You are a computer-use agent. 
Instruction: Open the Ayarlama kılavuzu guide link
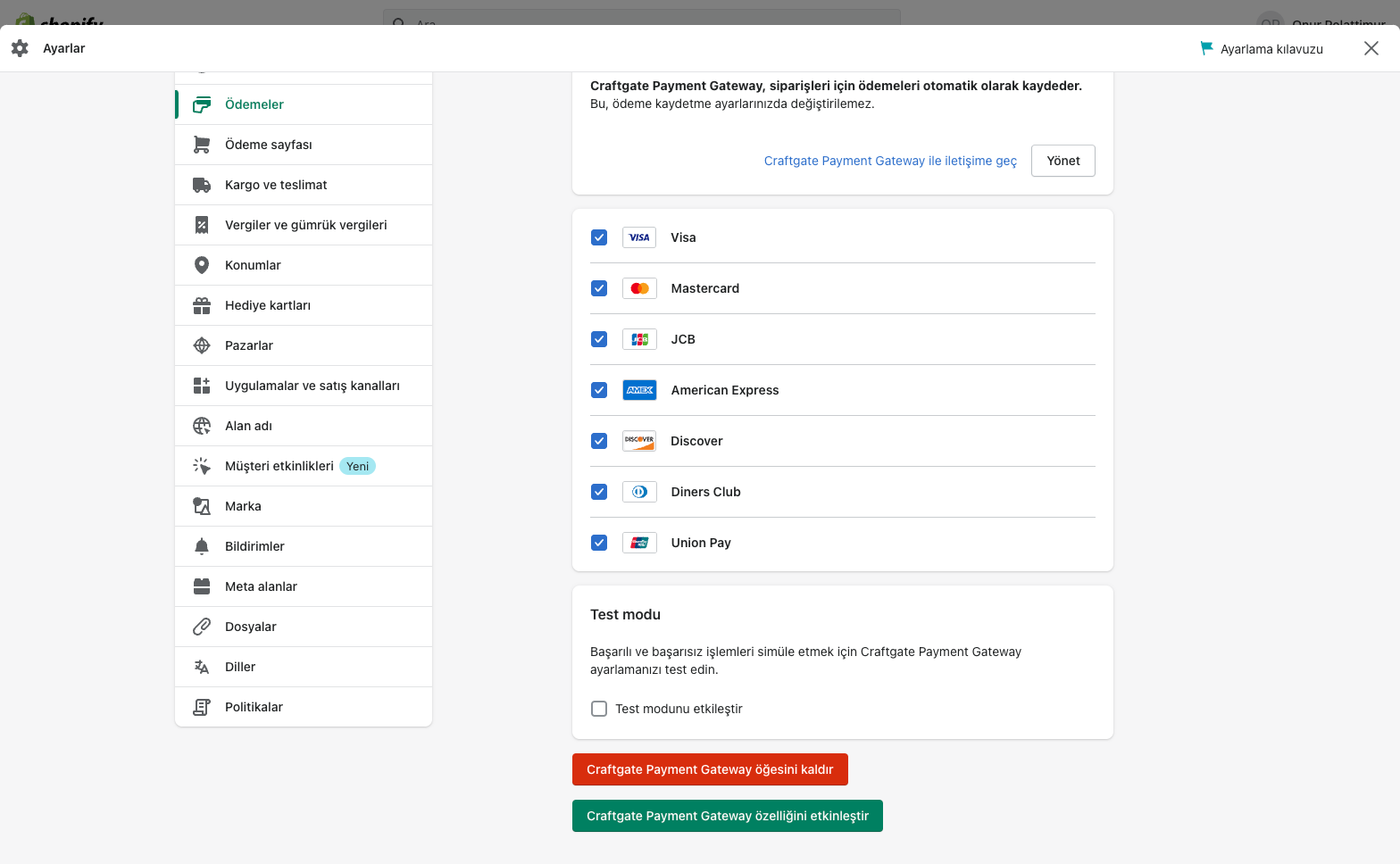click(1262, 48)
